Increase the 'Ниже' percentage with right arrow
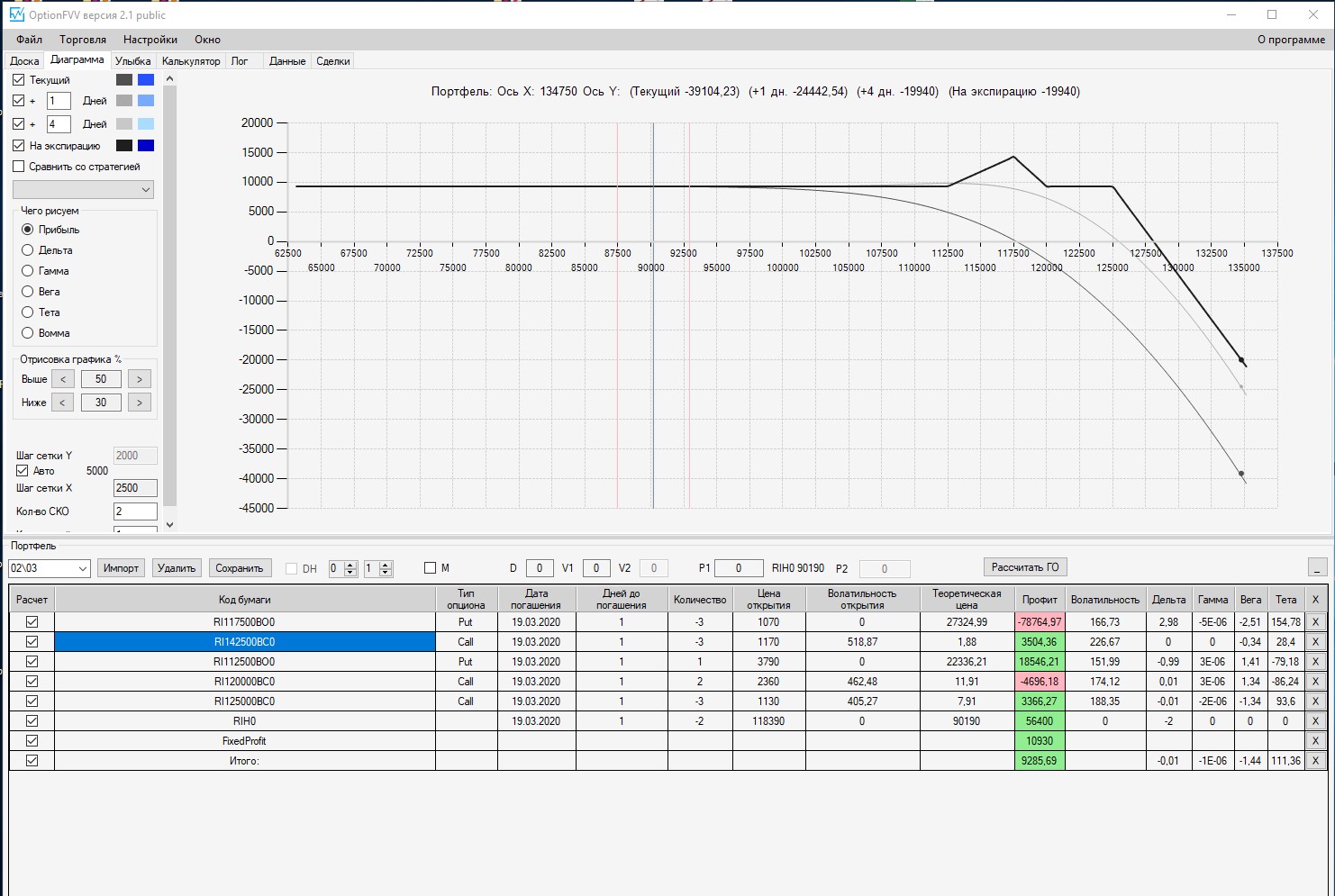 coord(140,403)
